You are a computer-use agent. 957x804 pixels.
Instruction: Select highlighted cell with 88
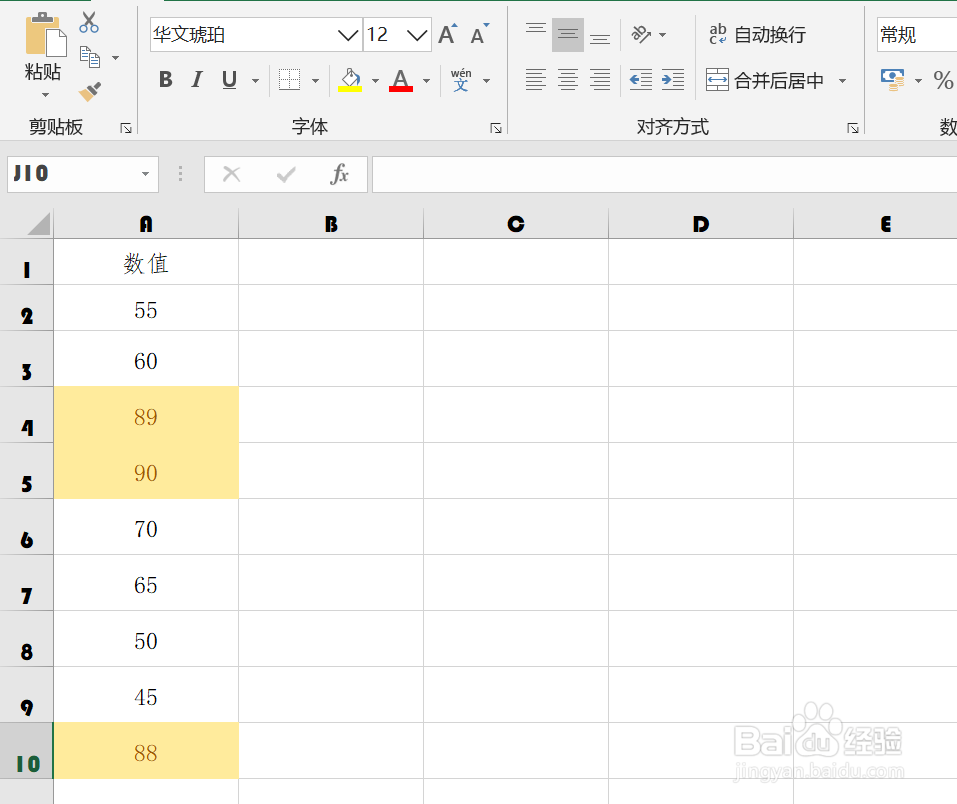[146, 751]
